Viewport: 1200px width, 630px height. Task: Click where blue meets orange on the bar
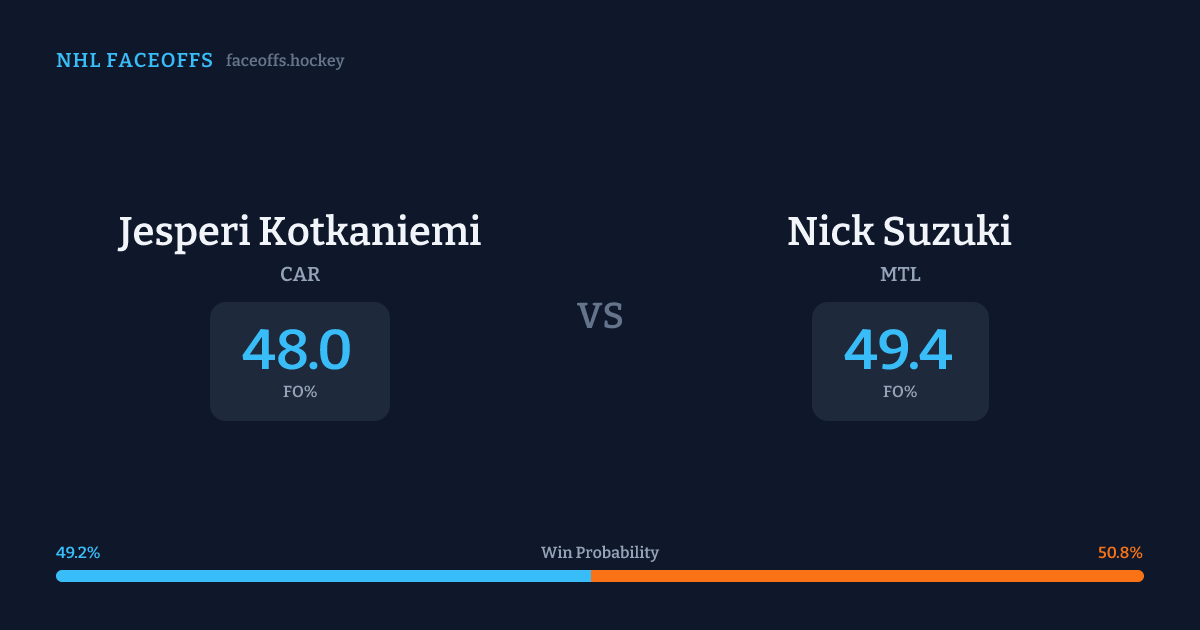tap(591, 576)
